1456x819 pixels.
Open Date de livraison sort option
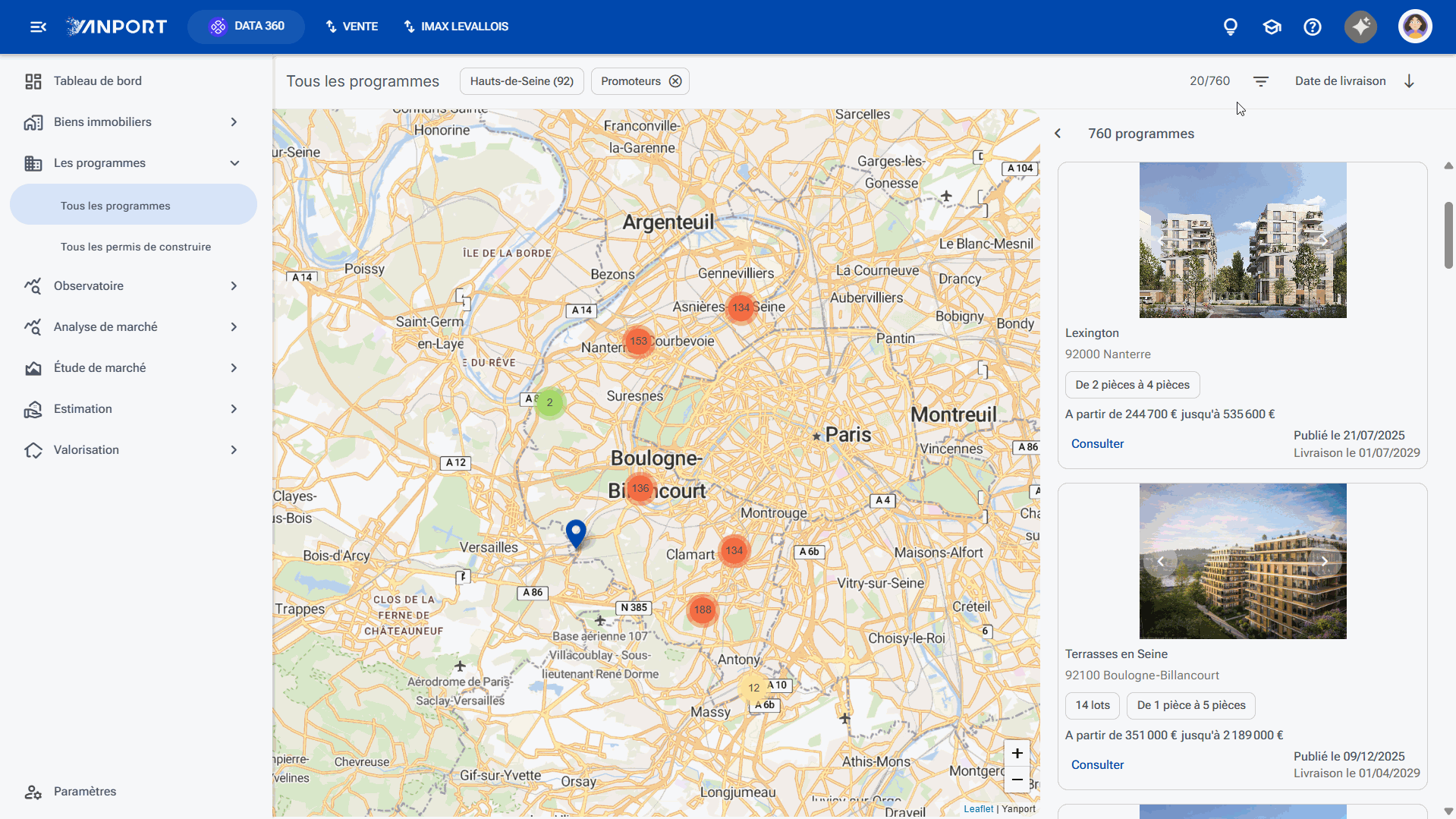pyautogui.click(x=1340, y=81)
